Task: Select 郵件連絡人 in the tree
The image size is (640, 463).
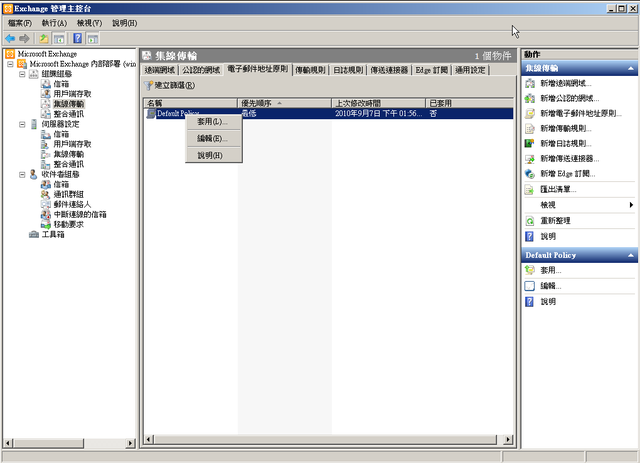Action: coord(72,204)
